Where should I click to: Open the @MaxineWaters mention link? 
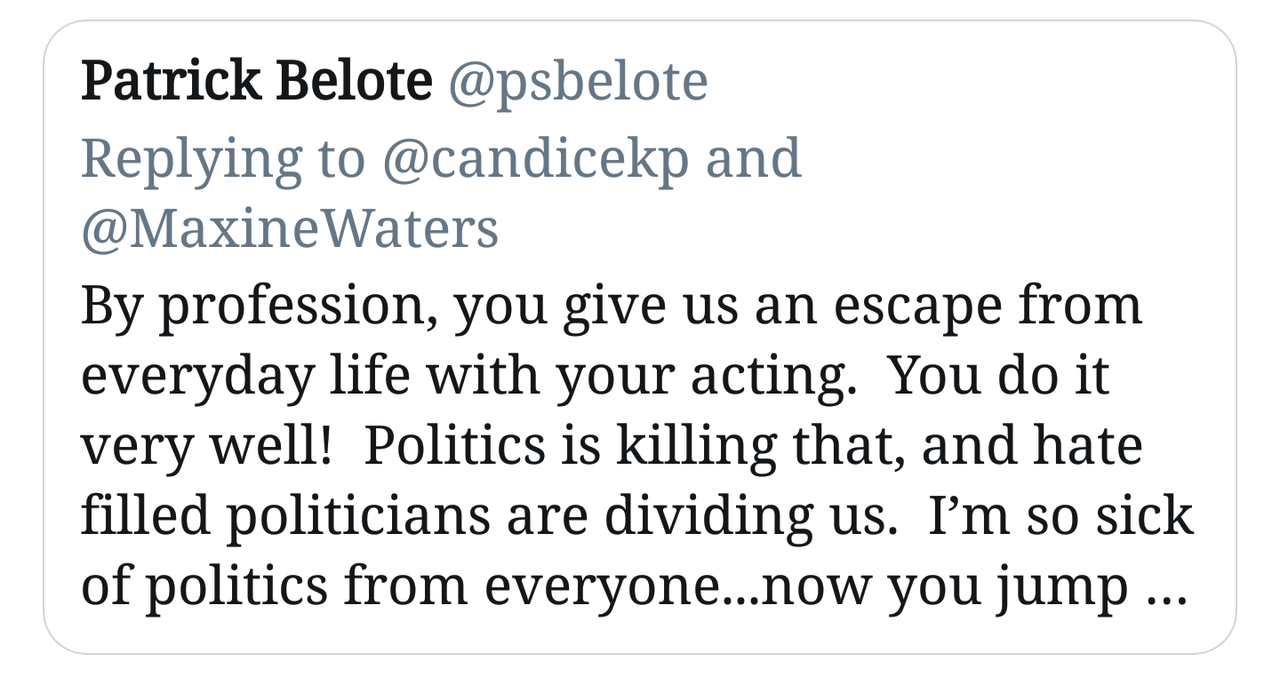click(x=289, y=229)
